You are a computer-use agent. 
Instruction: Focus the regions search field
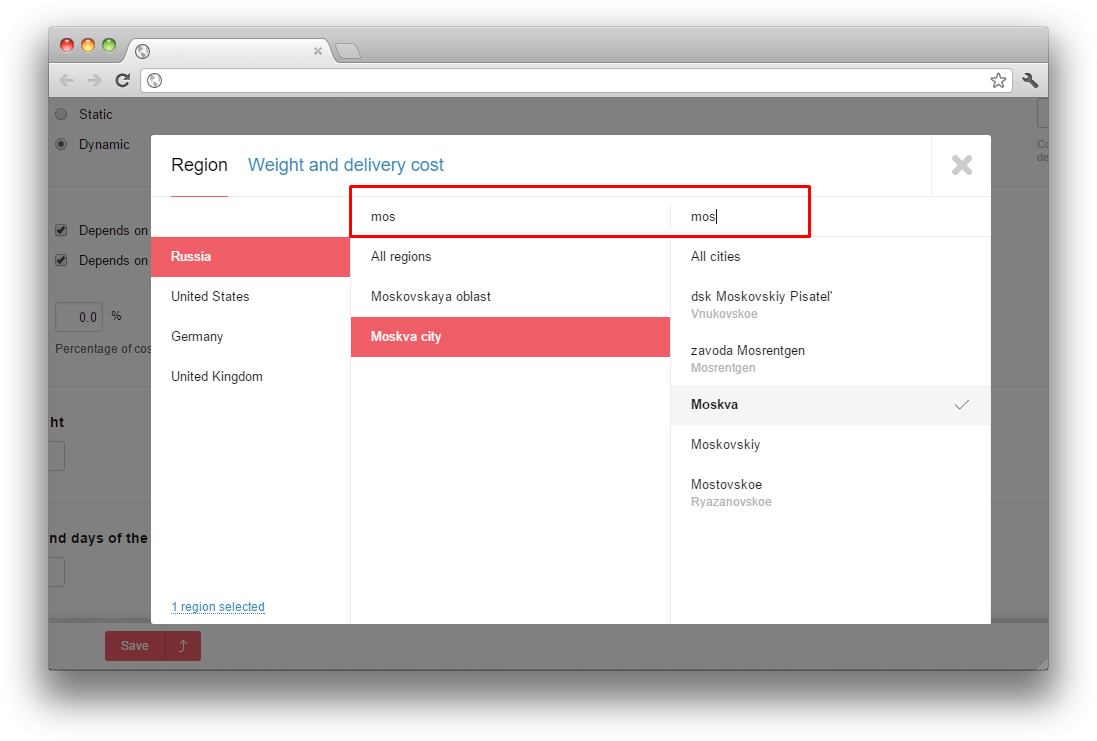(510, 217)
